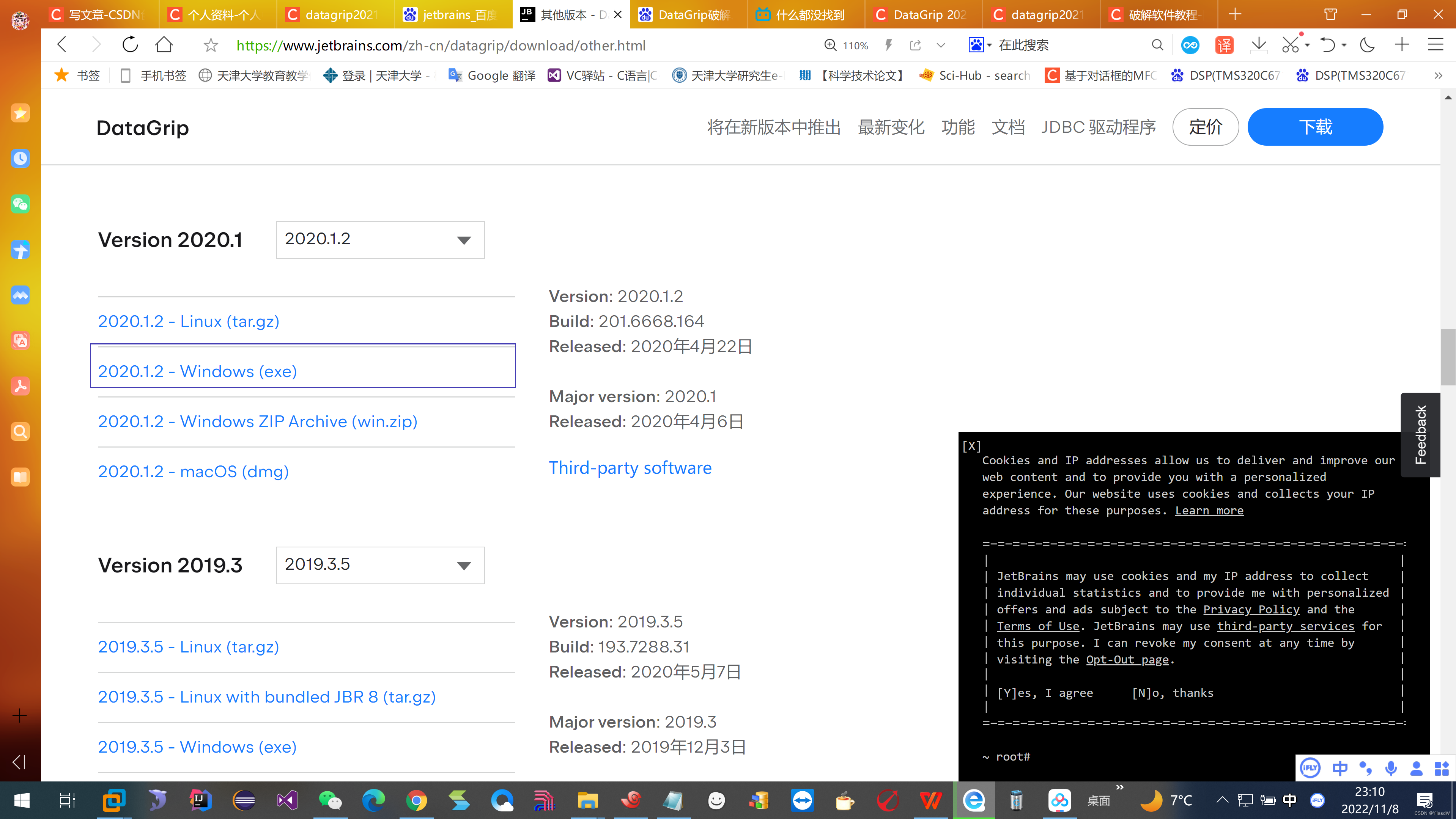Go to browser home page icon
Image resolution: width=1456 pixels, height=819 pixels.
164,45
